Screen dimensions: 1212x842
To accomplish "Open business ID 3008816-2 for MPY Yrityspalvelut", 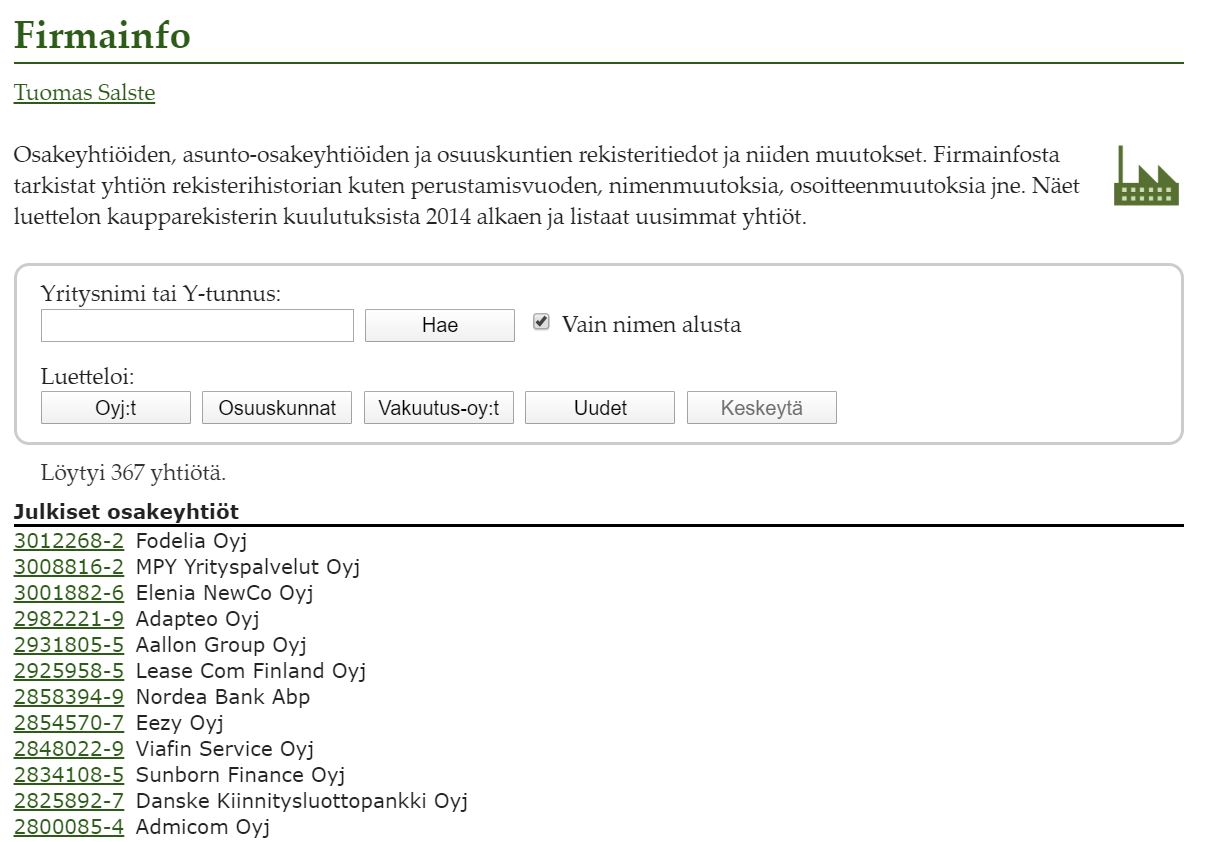I will click(x=69, y=567).
